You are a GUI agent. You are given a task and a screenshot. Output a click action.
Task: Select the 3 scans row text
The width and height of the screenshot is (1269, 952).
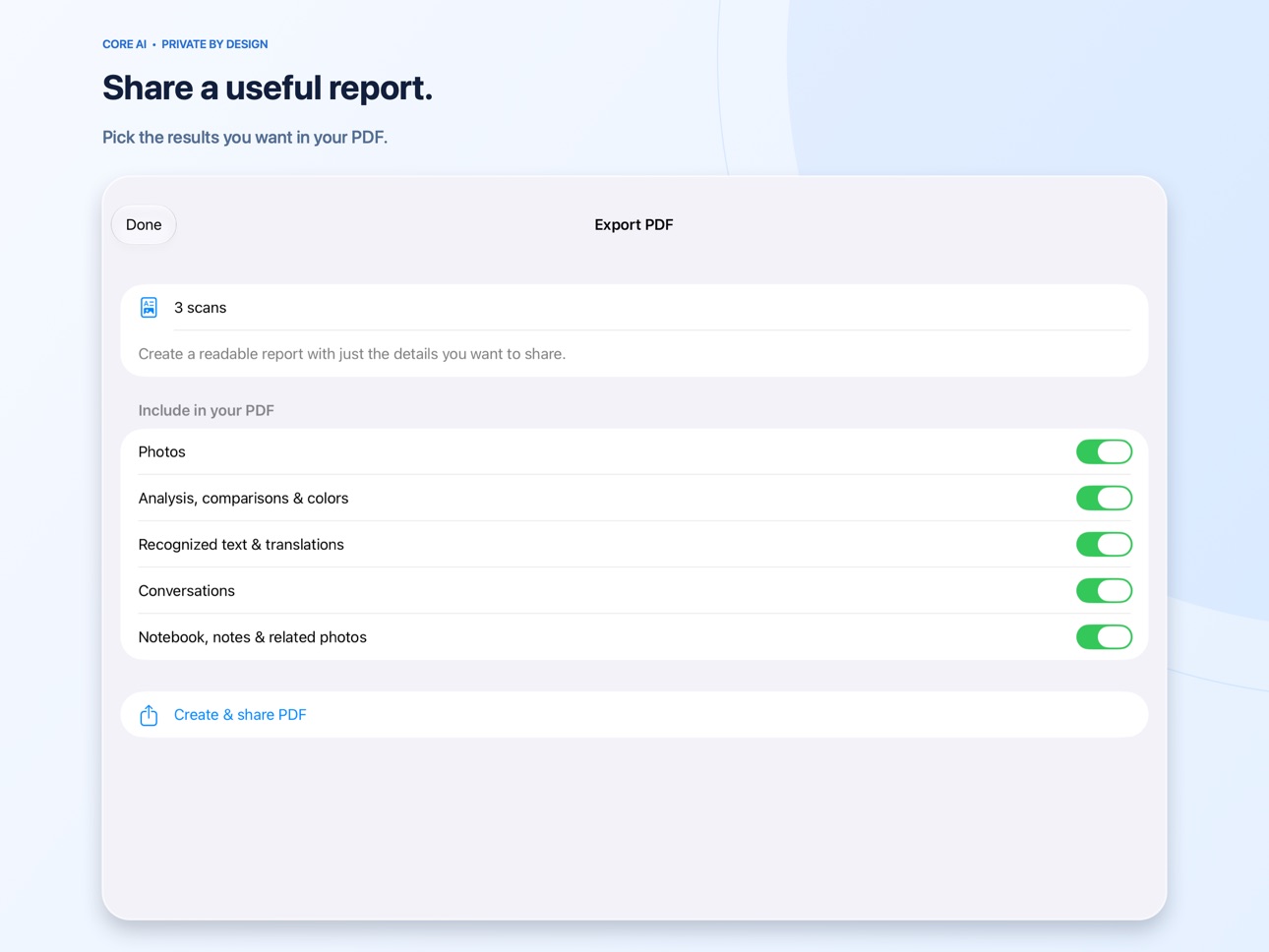click(201, 308)
